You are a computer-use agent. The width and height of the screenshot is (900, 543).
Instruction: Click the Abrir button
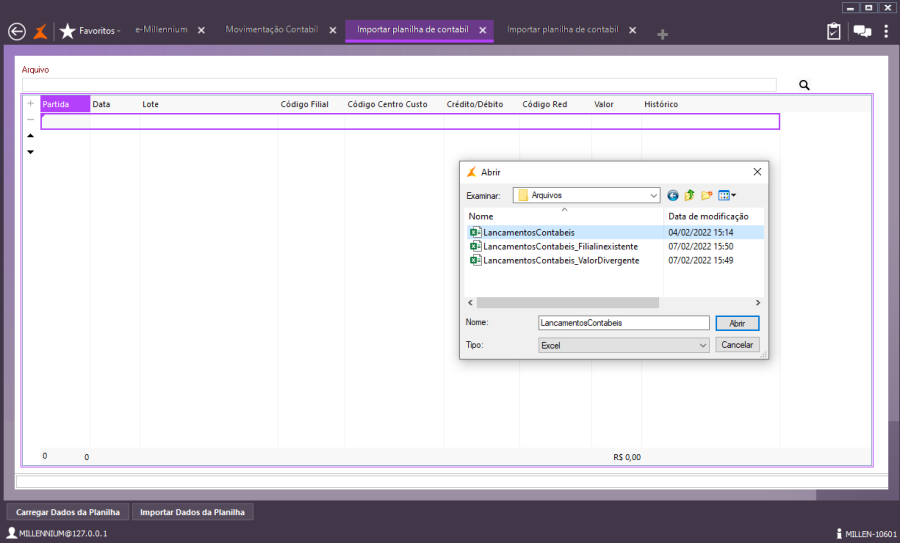click(x=737, y=323)
